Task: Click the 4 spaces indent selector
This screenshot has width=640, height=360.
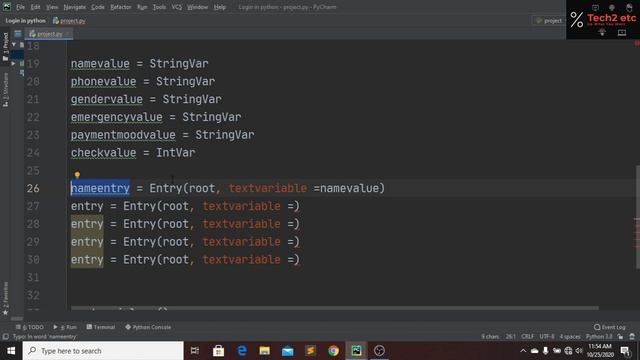Action: coord(570,337)
